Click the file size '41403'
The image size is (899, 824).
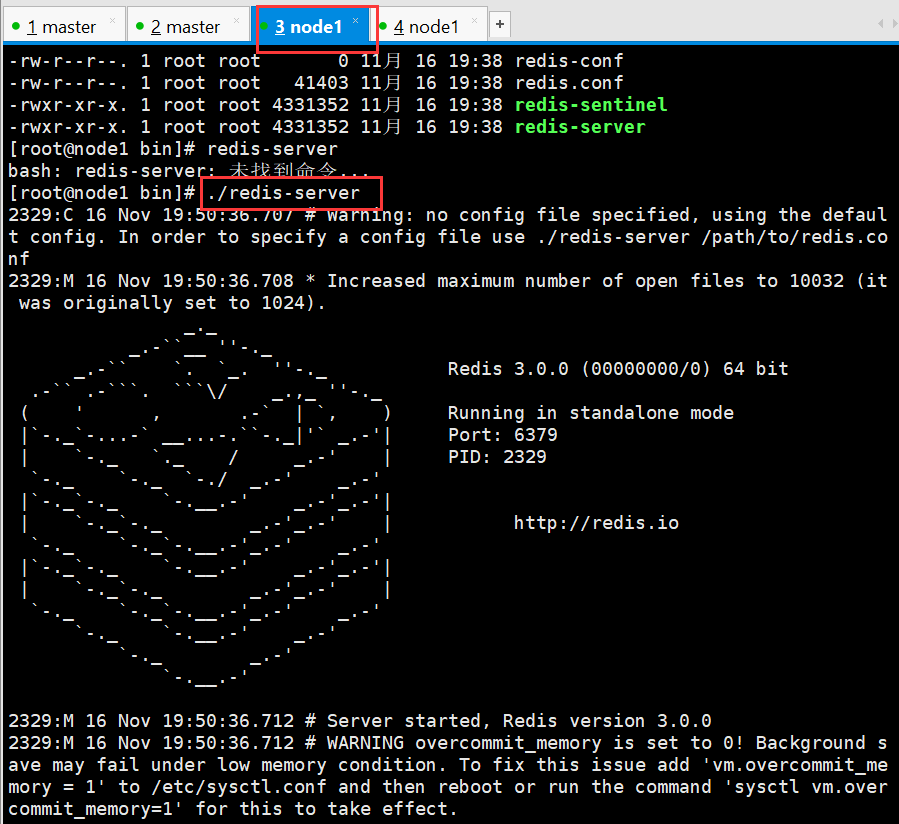321,83
